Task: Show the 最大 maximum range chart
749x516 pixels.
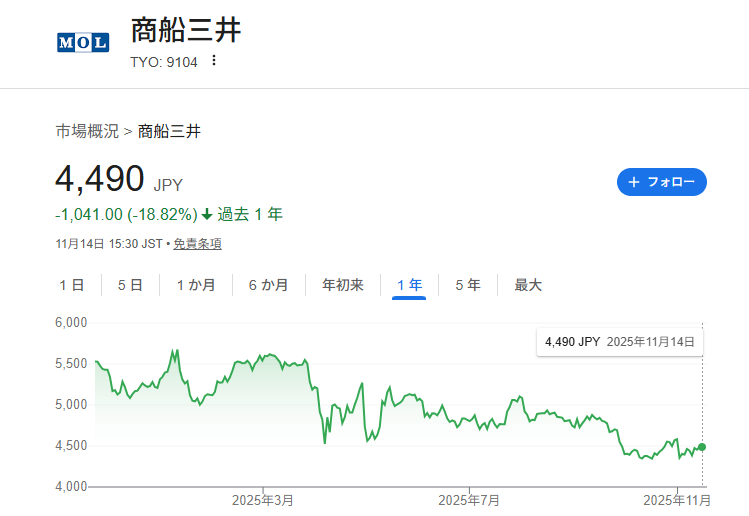Action: click(528, 285)
